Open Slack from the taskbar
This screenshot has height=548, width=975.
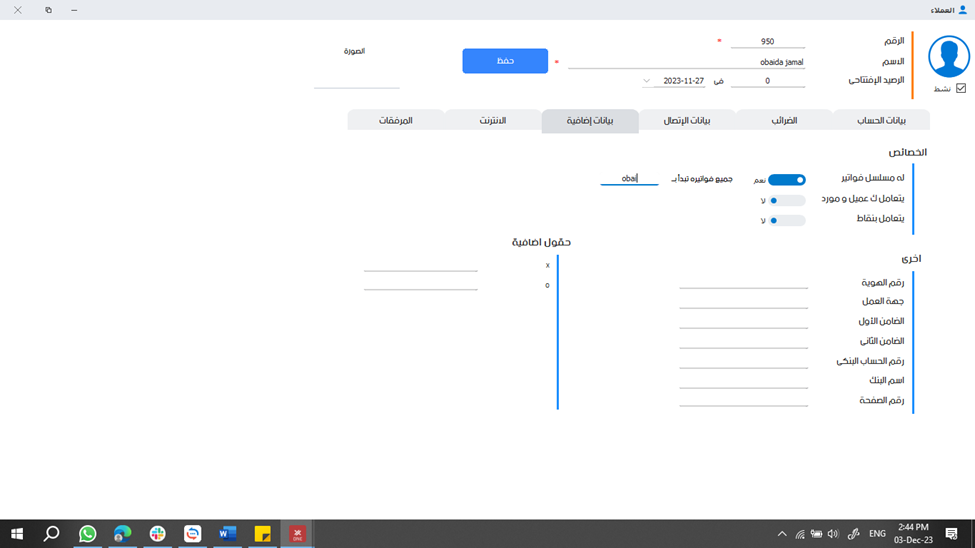point(158,534)
